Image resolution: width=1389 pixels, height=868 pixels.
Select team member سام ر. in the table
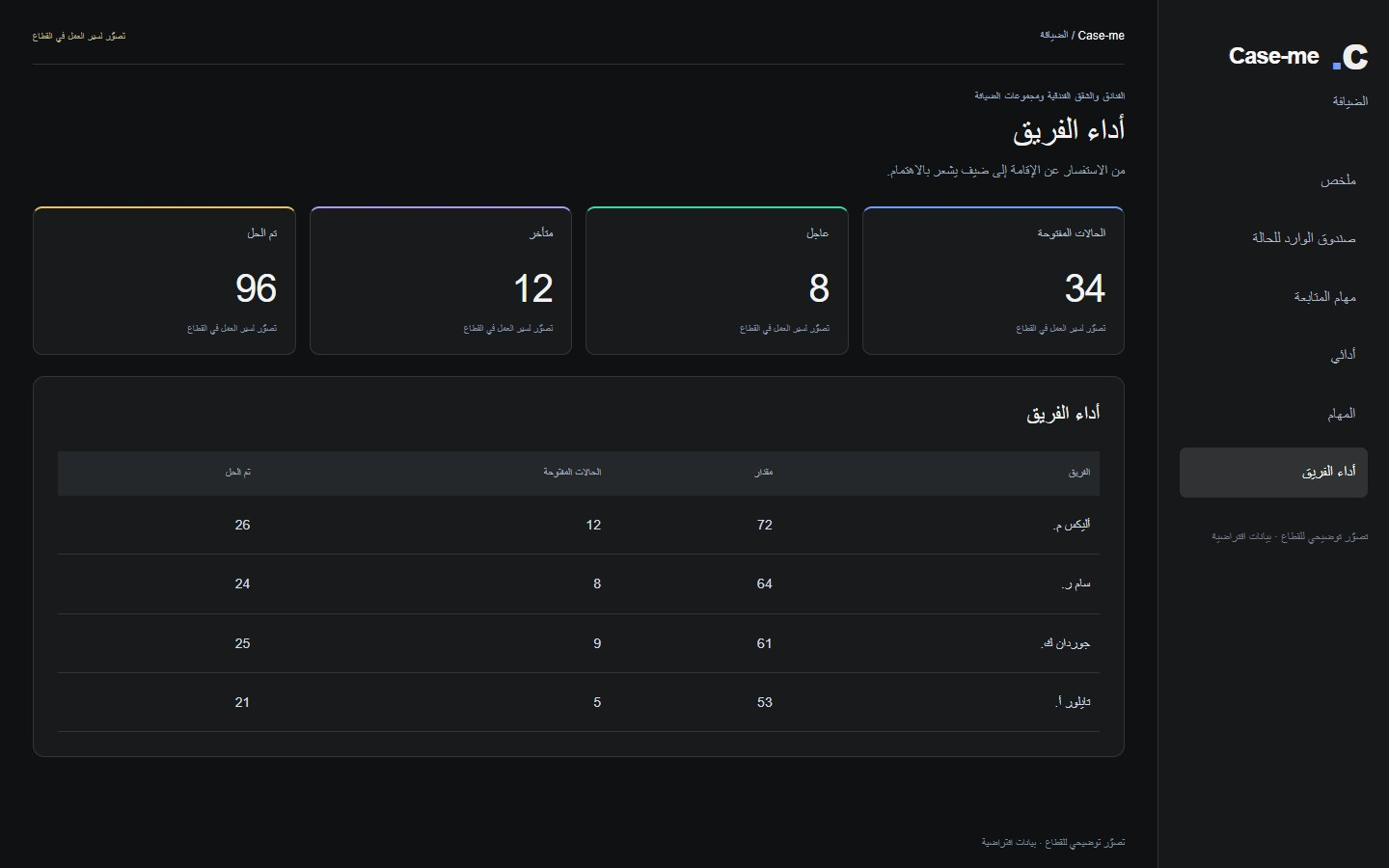(x=1076, y=584)
